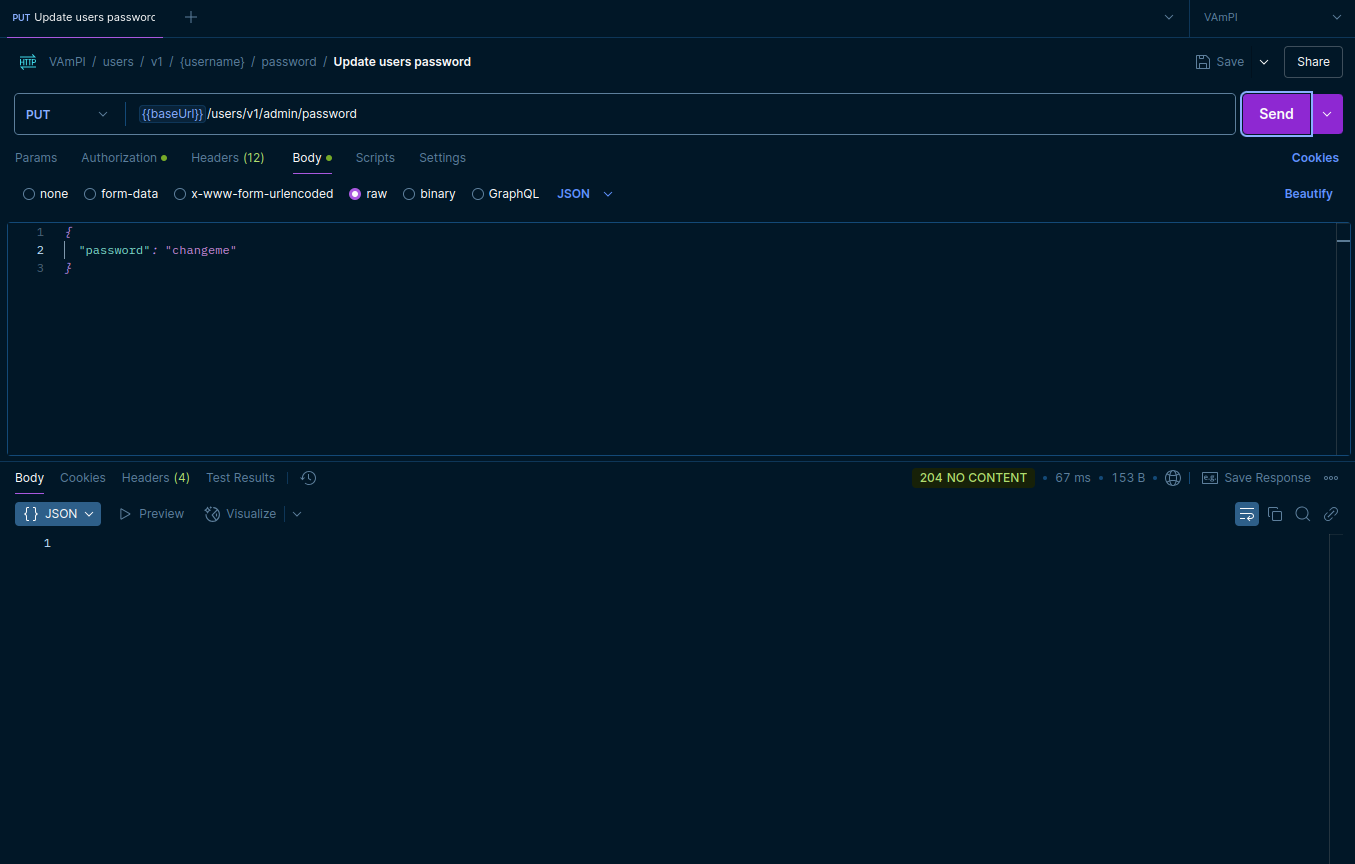This screenshot has height=864, width=1355.
Task: Copy response body using copy icon
Action: (1275, 514)
